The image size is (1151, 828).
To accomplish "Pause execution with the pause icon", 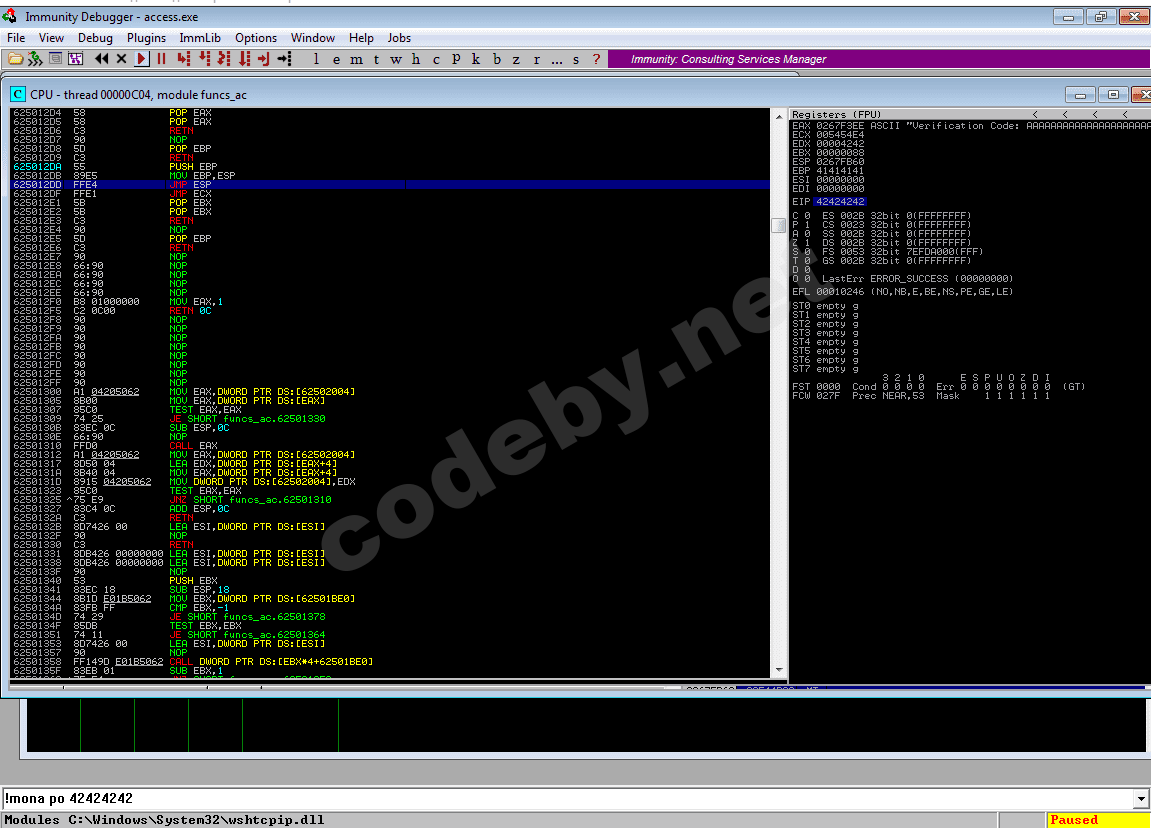I will pos(161,59).
